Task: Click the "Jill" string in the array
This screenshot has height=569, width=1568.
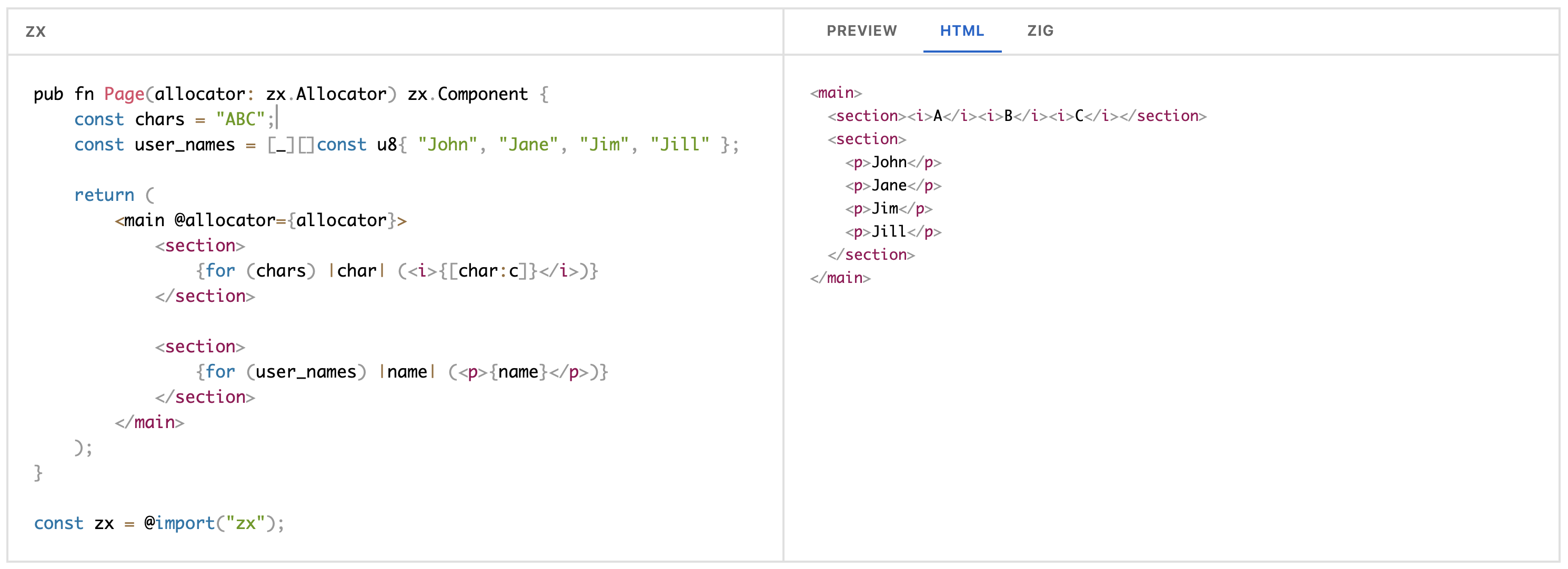Action: tap(679, 145)
